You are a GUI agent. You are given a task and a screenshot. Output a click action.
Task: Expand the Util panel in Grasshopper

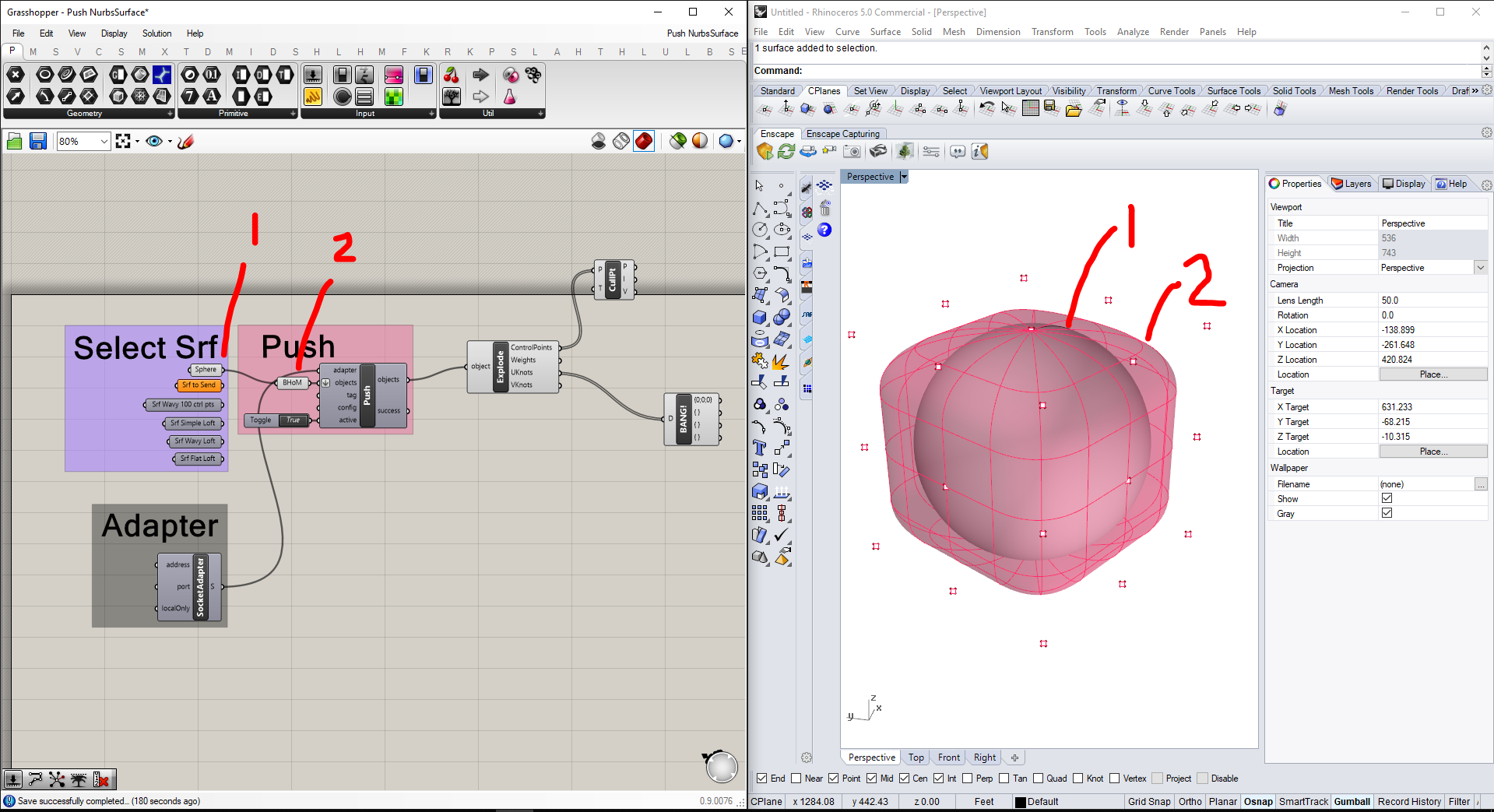[x=540, y=114]
